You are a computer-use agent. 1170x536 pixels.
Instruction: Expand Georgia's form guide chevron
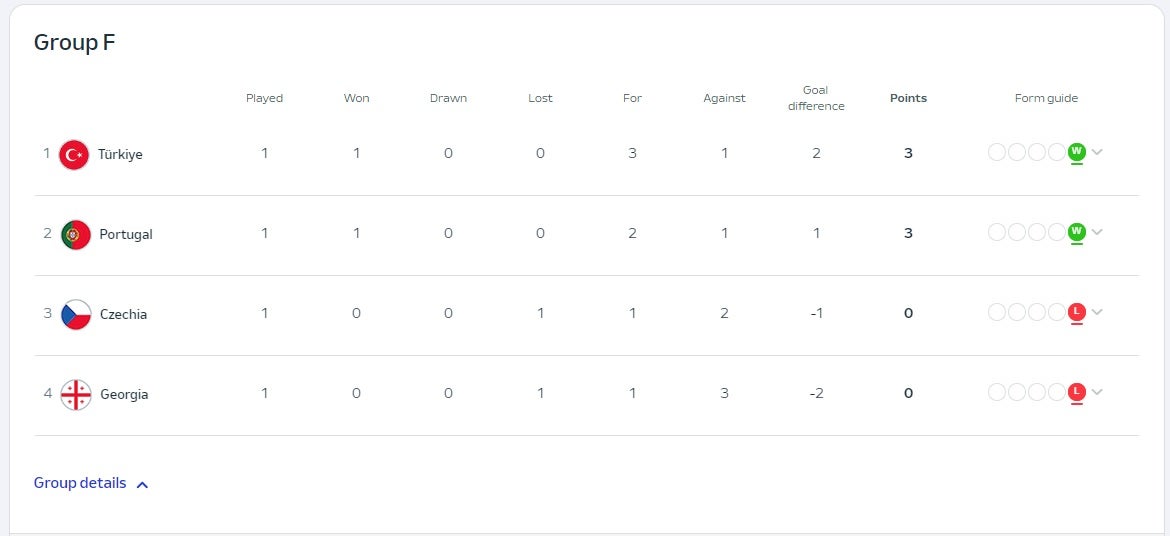click(x=1098, y=392)
